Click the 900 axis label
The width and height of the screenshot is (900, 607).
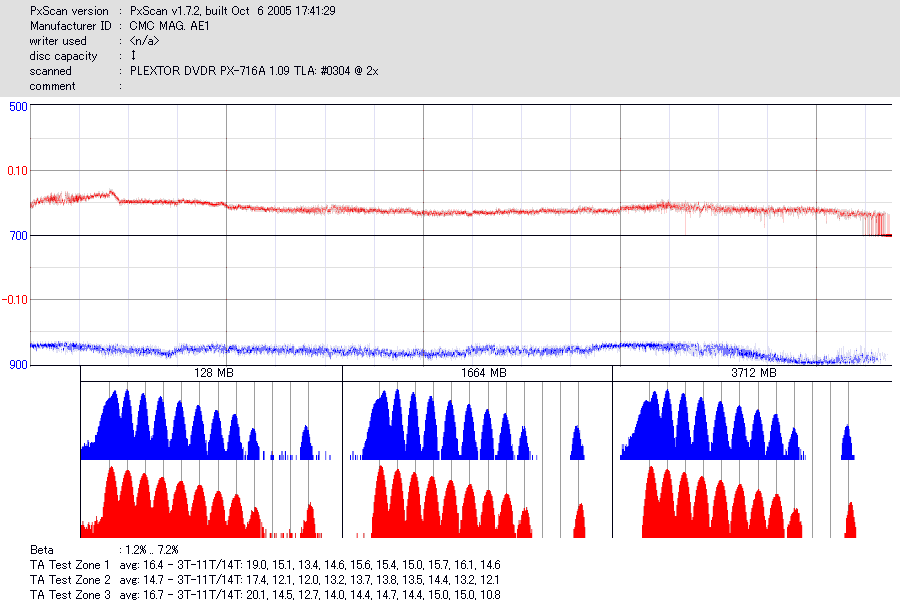click(18, 365)
